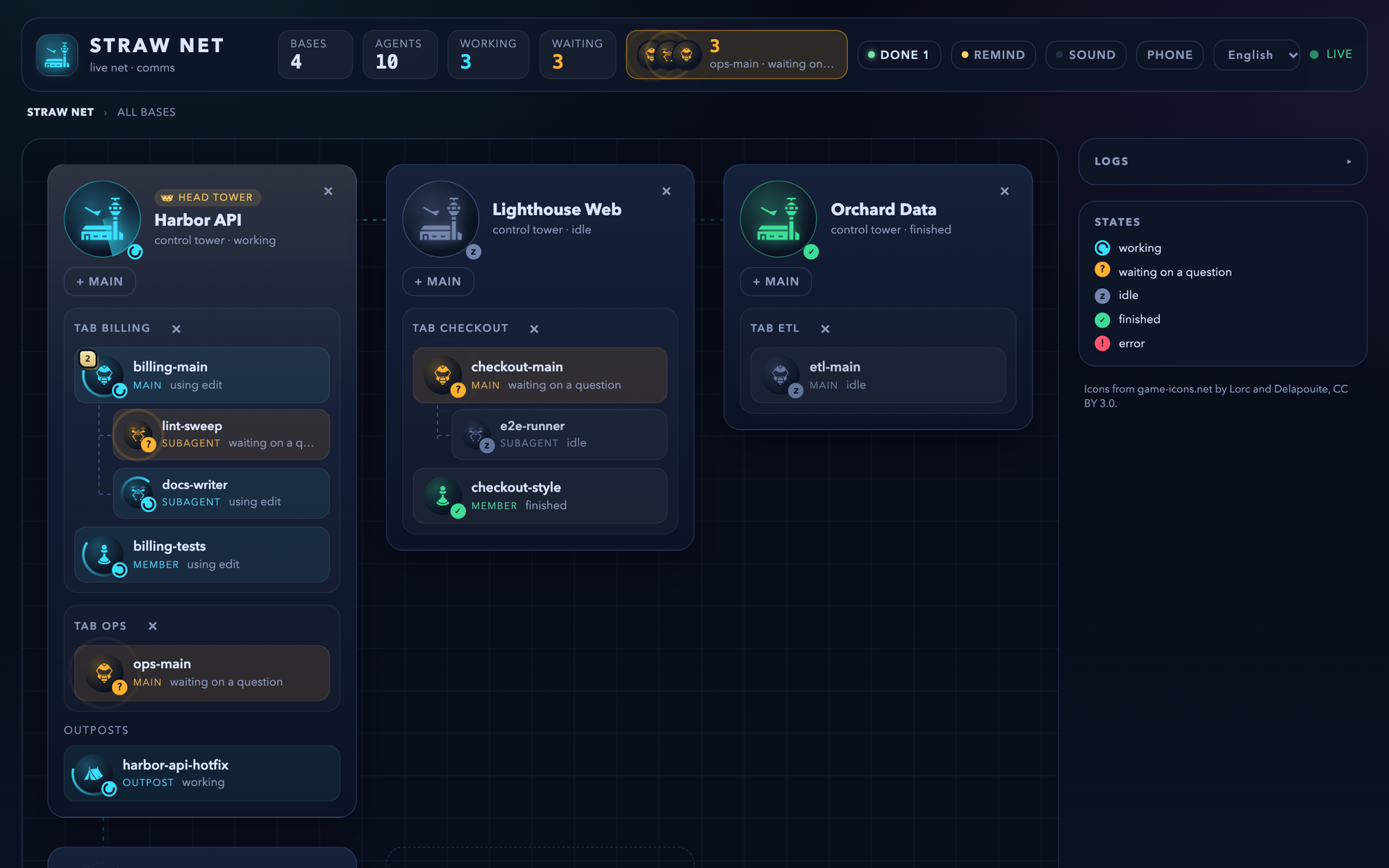The height and width of the screenshot is (868, 1389).
Task: Open the ops-main waiting alert banner
Action: pyautogui.click(x=737, y=55)
